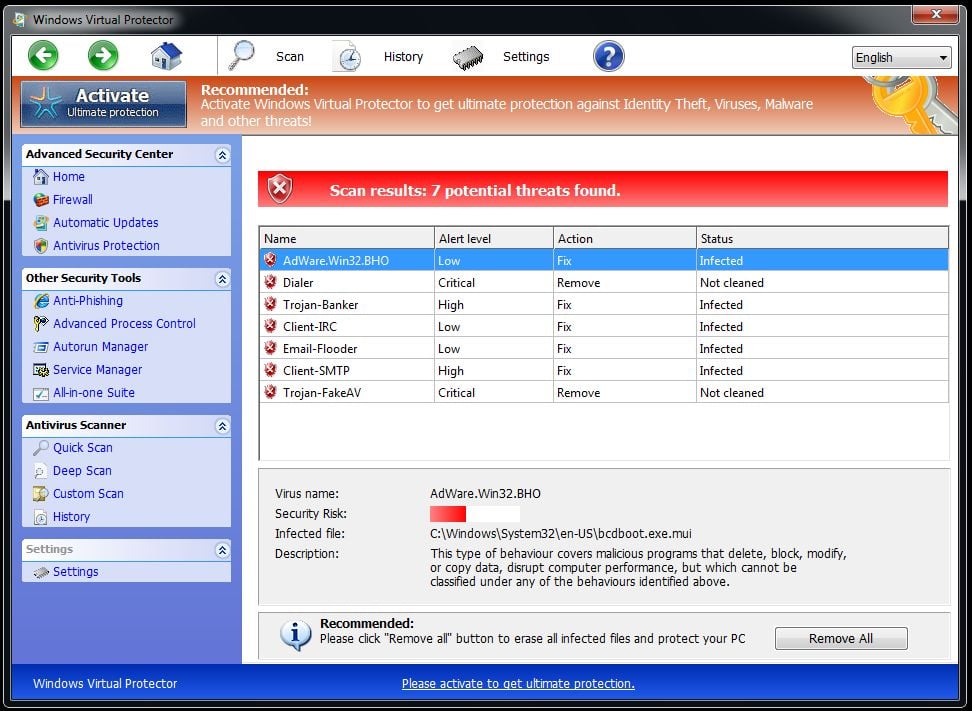The height and width of the screenshot is (711, 972).
Task: Click the Settings chip icon in toolbar
Action: pos(468,57)
